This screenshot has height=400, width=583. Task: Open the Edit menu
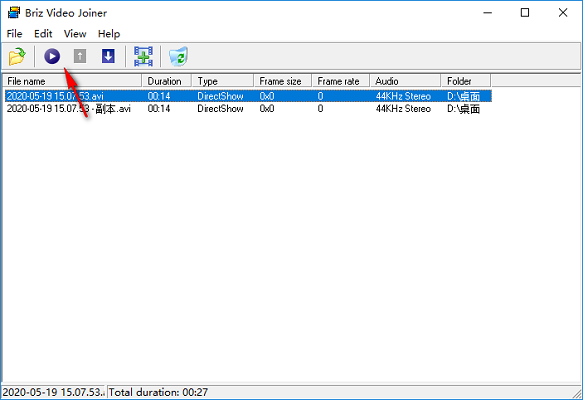point(43,34)
